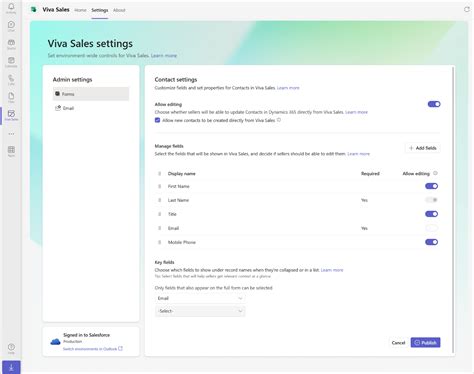
Task: Select Email in Admin settings
Action: point(91,108)
